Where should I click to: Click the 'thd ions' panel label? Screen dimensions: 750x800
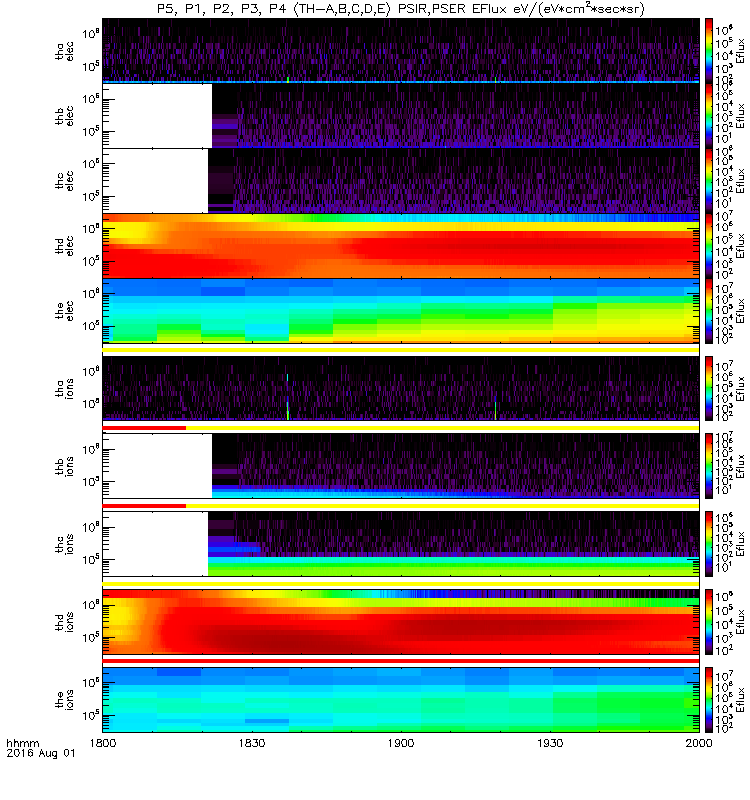pos(65,621)
